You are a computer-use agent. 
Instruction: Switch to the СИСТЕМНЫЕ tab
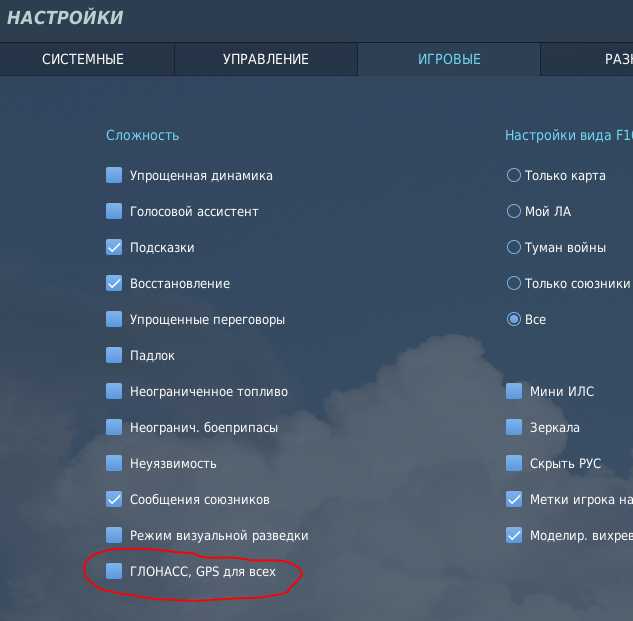(x=83, y=59)
